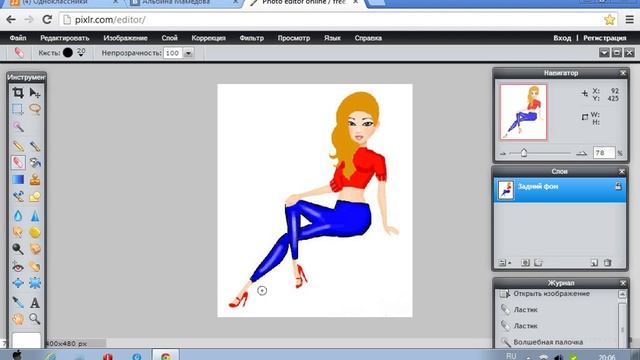The width and height of the screenshot is (640, 360).
Task: Click the Вход login link
Action: point(562,38)
